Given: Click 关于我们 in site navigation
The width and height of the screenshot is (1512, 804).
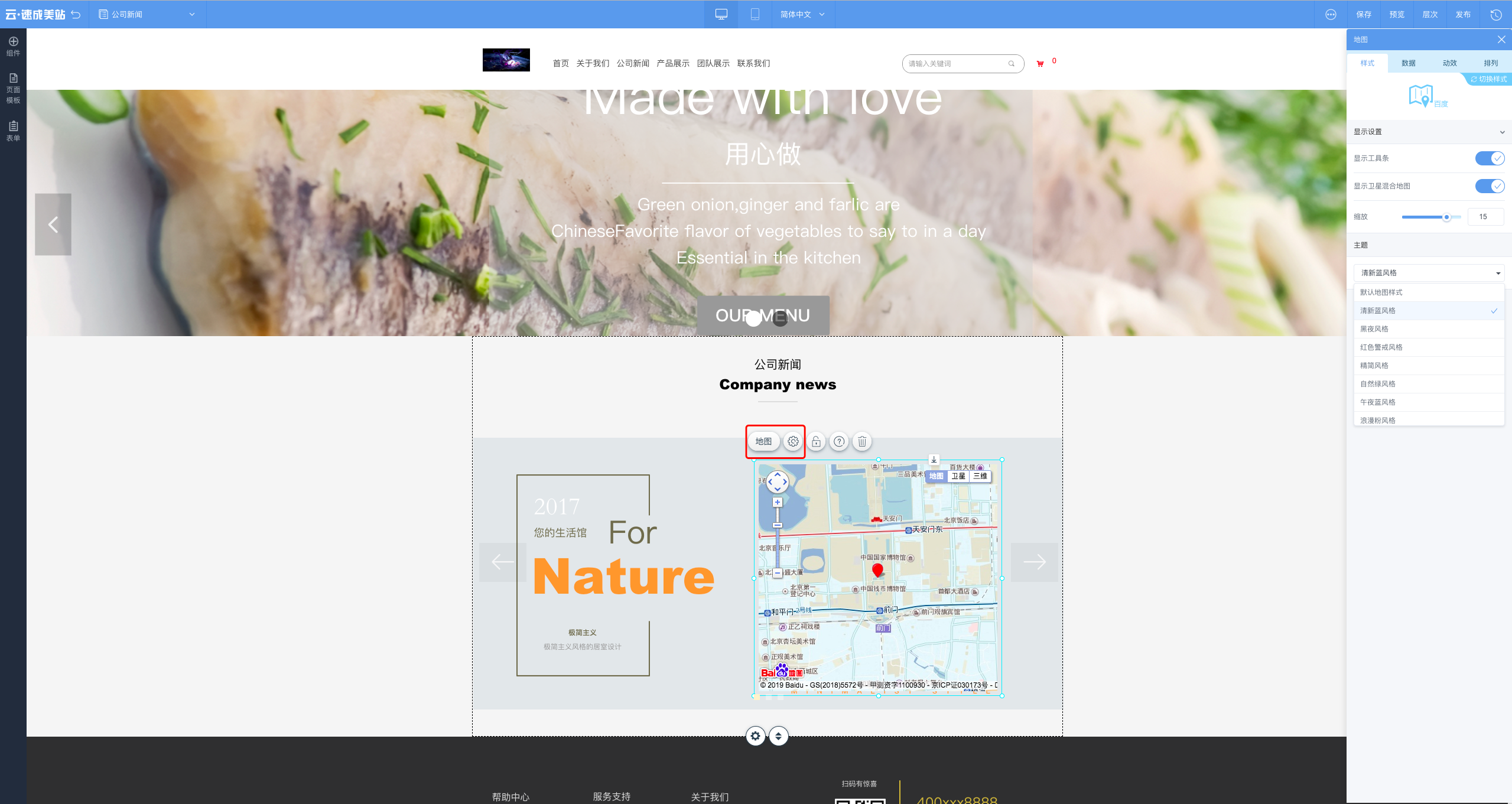Looking at the screenshot, I should (x=593, y=63).
